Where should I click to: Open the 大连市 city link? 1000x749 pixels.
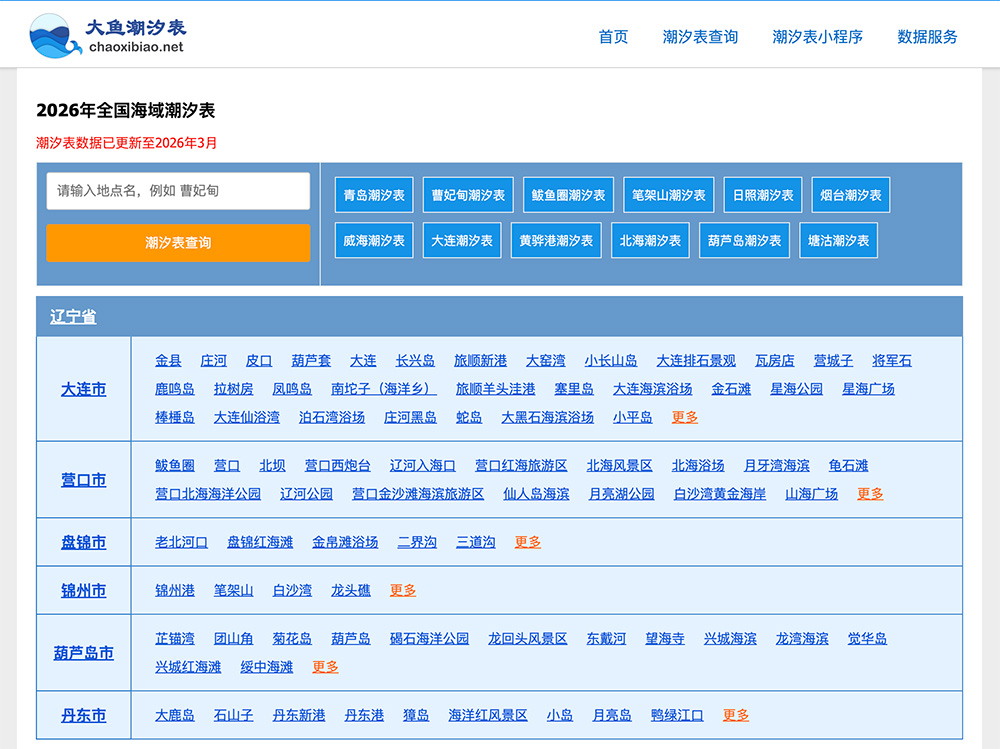point(84,389)
